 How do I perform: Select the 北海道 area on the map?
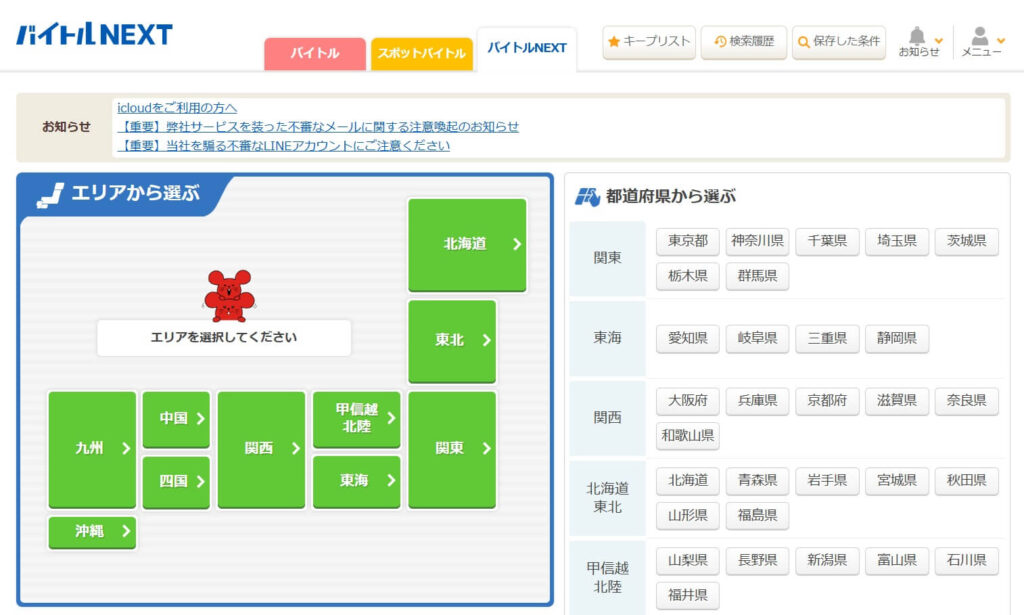point(467,244)
